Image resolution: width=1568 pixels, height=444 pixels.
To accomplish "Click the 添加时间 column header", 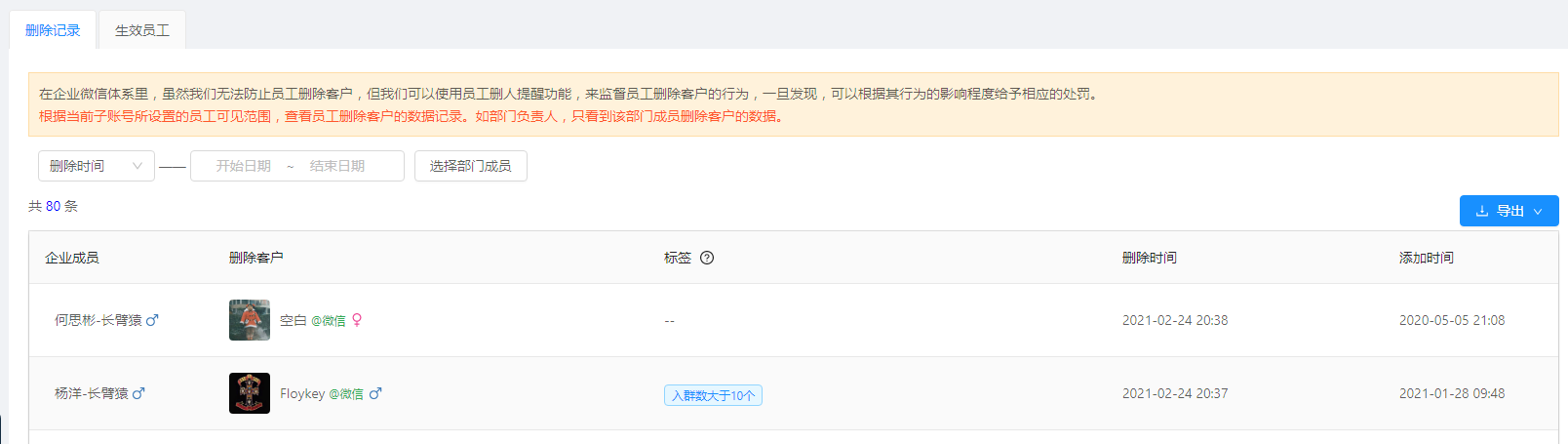I will tap(1427, 258).
